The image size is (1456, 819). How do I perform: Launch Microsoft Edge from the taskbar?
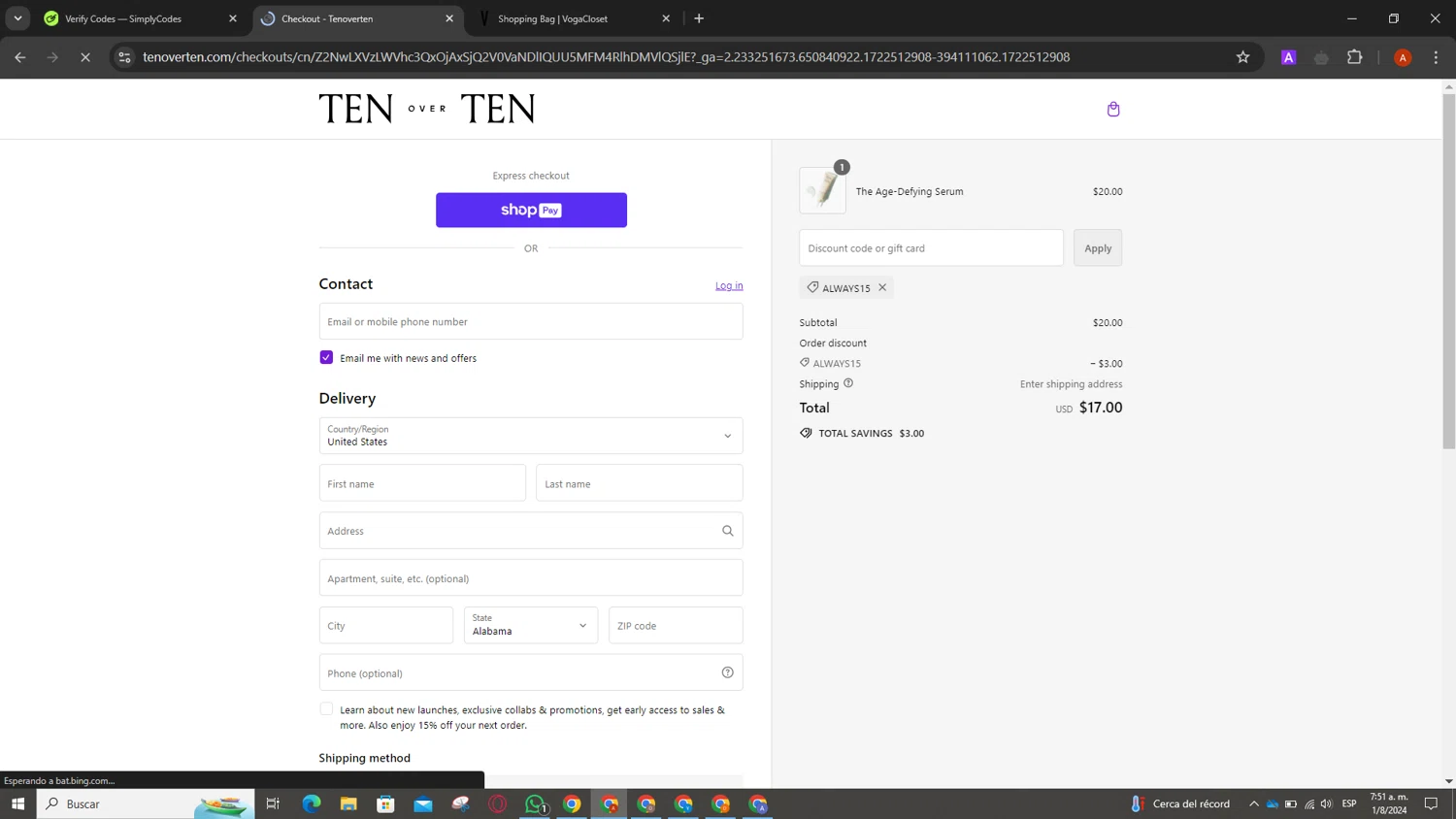[311, 803]
